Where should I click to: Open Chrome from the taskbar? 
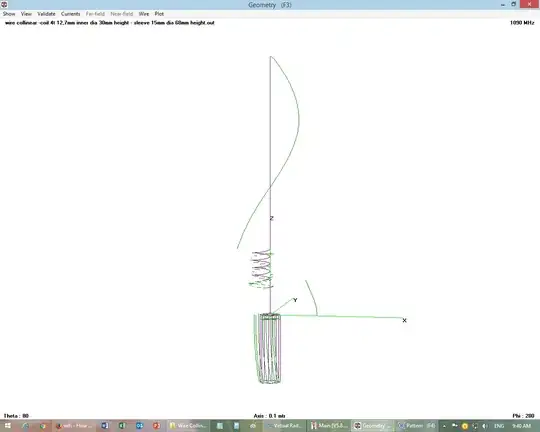[43, 426]
